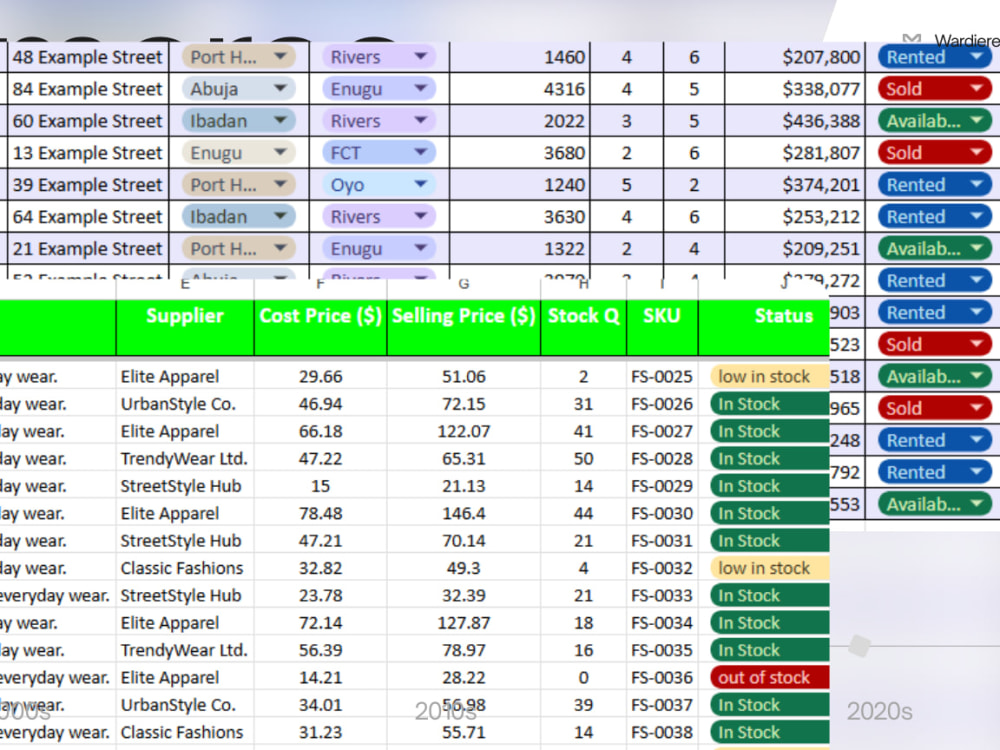Select supplier cell Classic Fashions for FS-0032
The image size is (1000, 750).
[x=185, y=568]
